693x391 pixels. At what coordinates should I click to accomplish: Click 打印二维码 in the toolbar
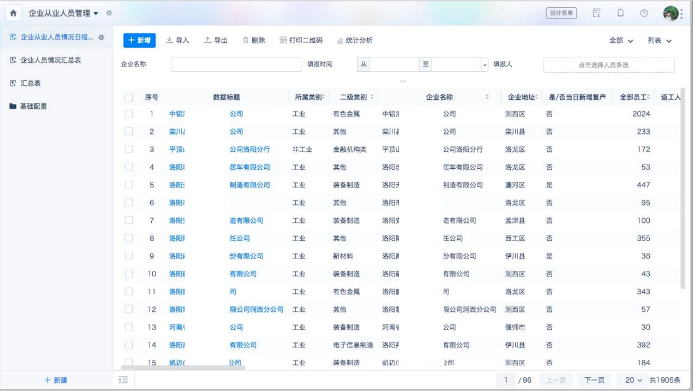[301, 40]
